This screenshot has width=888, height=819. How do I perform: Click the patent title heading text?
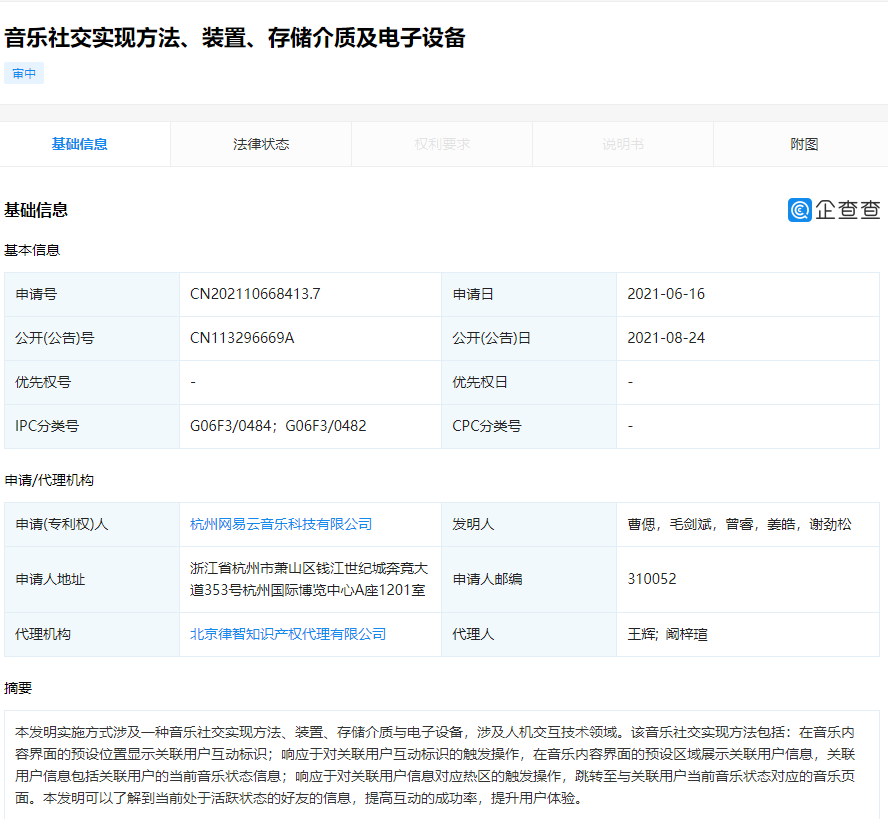pos(235,38)
